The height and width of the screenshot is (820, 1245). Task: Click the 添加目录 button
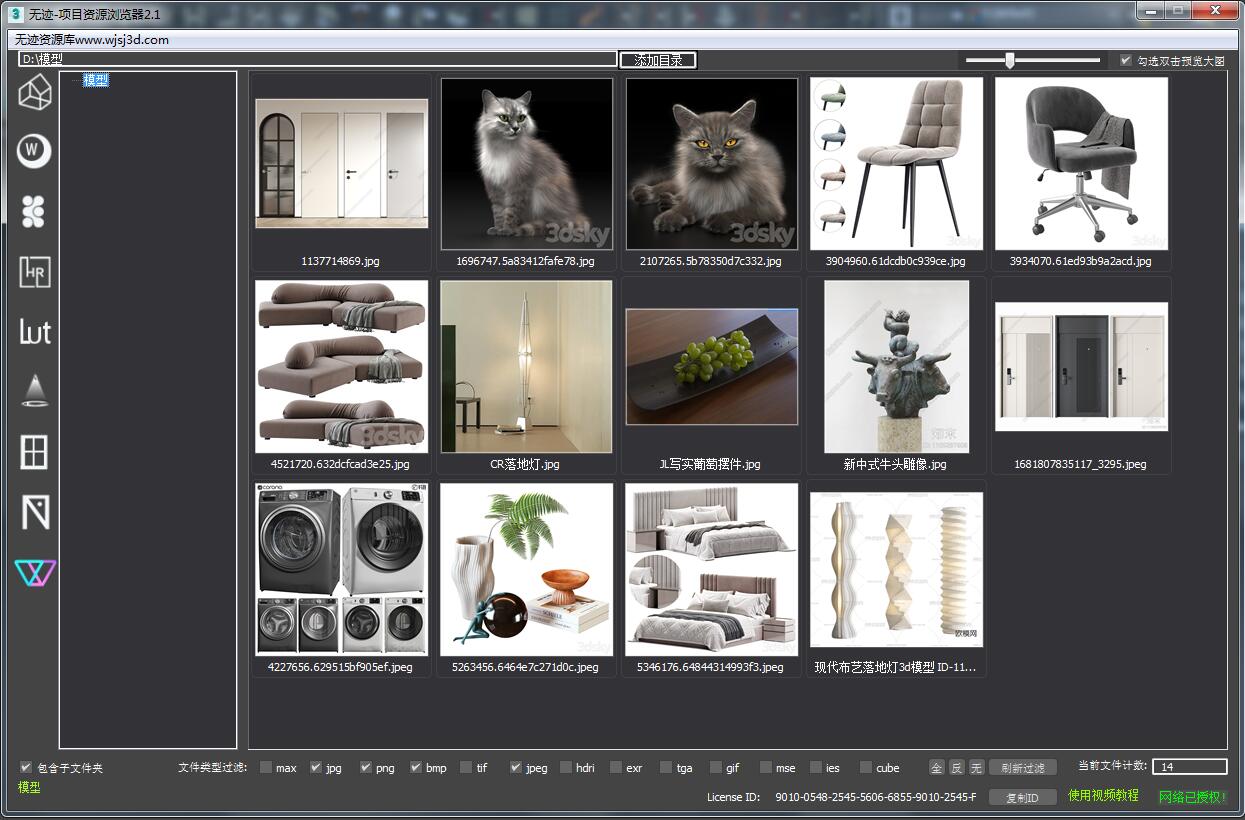tap(658, 60)
